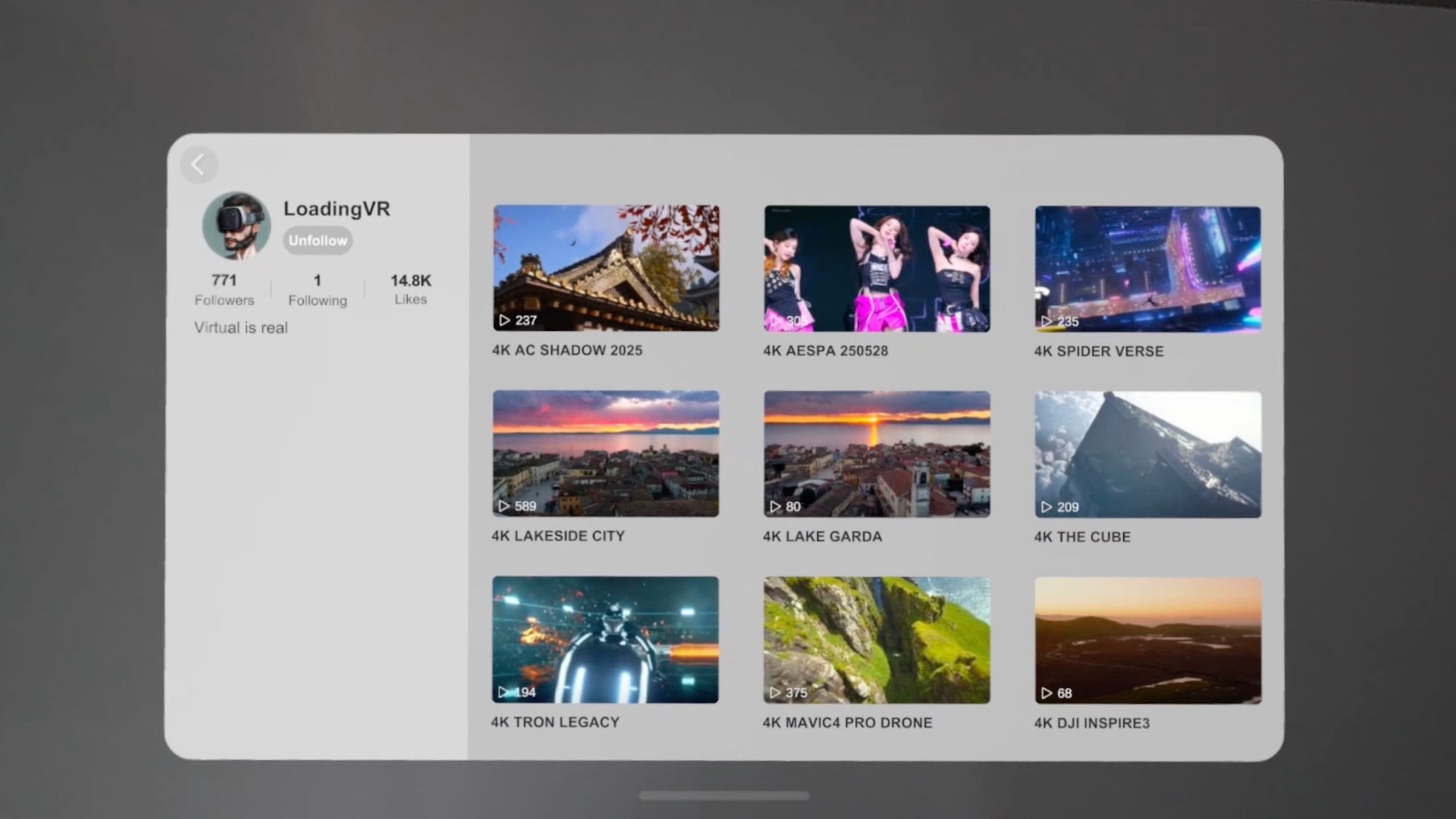Click the 4K THE CUBE thumbnail

click(x=1148, y=454)
